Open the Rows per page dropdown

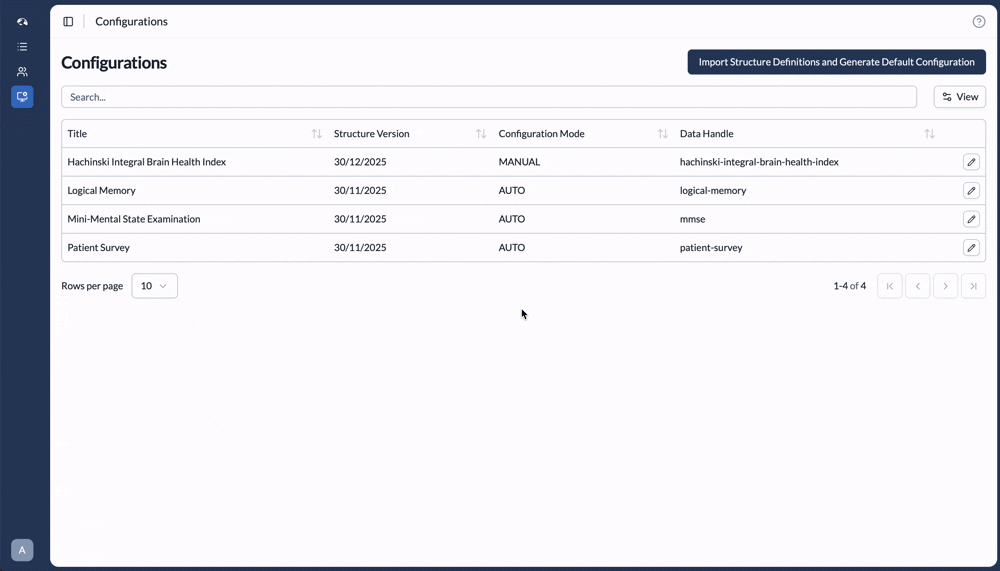[154, 286]
